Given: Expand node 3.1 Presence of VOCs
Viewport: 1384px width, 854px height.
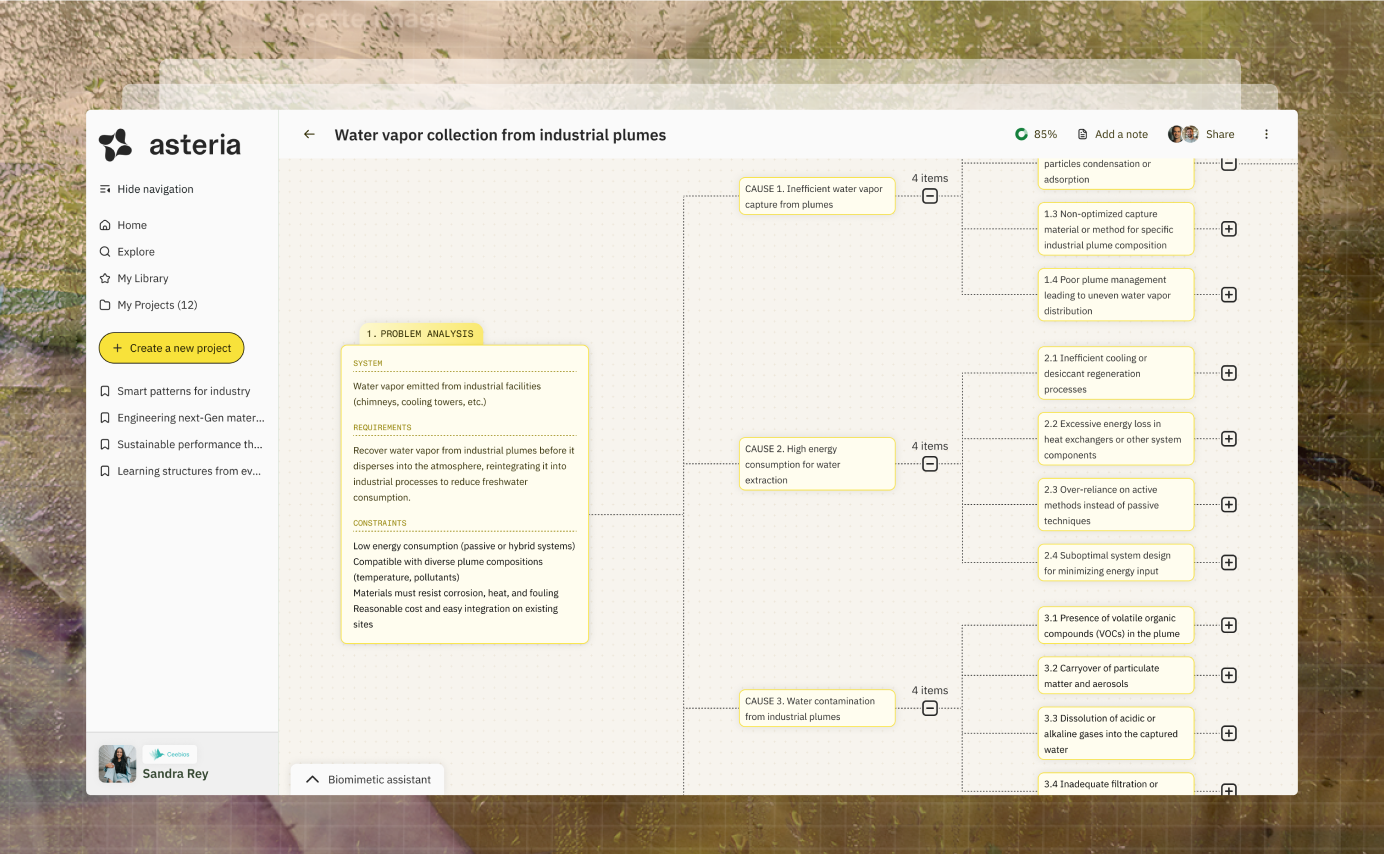Looking at the screenshot, I should coord(1229,625).
